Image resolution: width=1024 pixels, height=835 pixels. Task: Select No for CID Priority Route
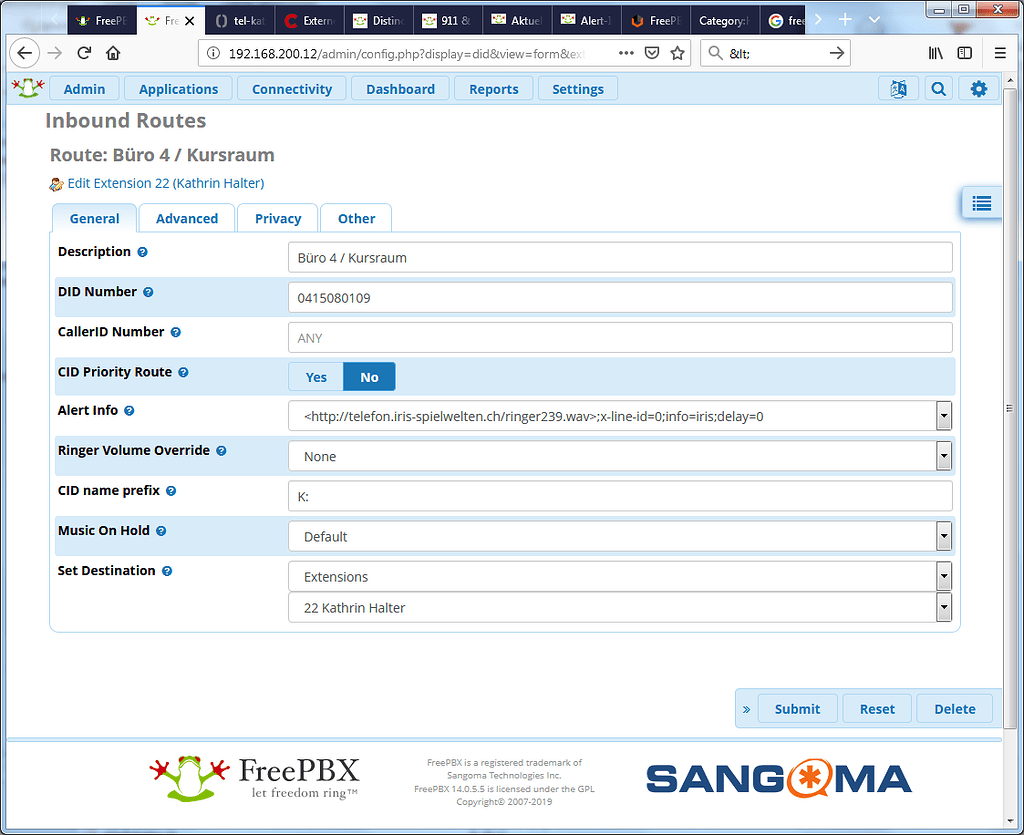pyautogui.click(x=369, y=377)
